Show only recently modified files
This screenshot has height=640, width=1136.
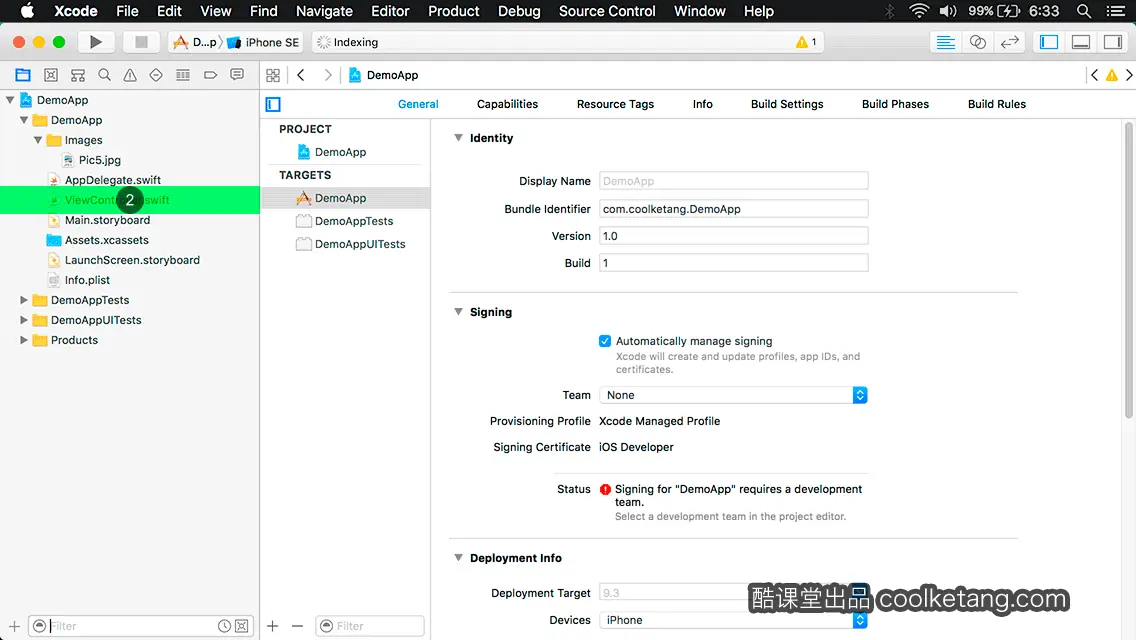tap(225, 626)
